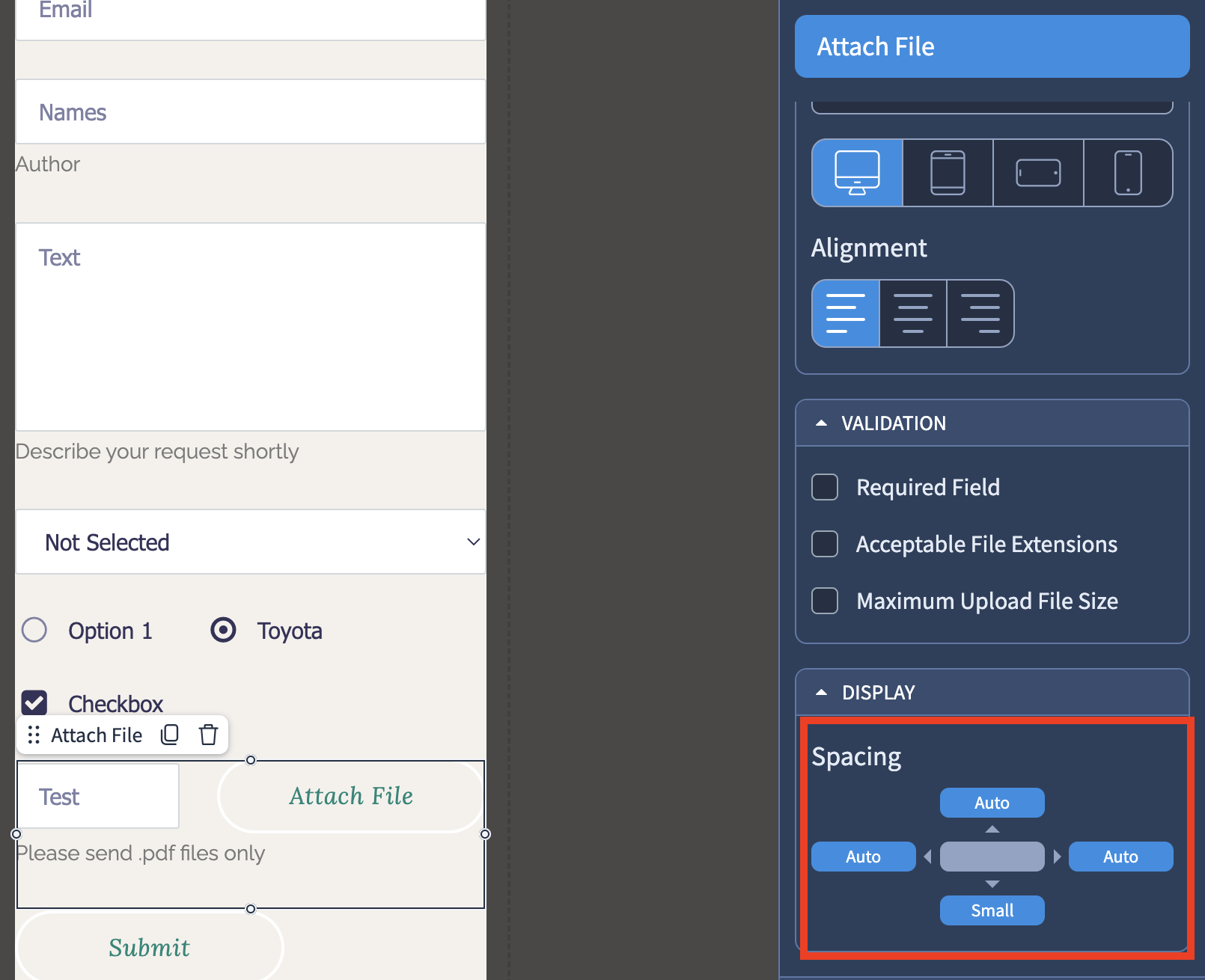Click the Submit form button
This screenshot has height=980, width=1205.
(x=150, y=946)
